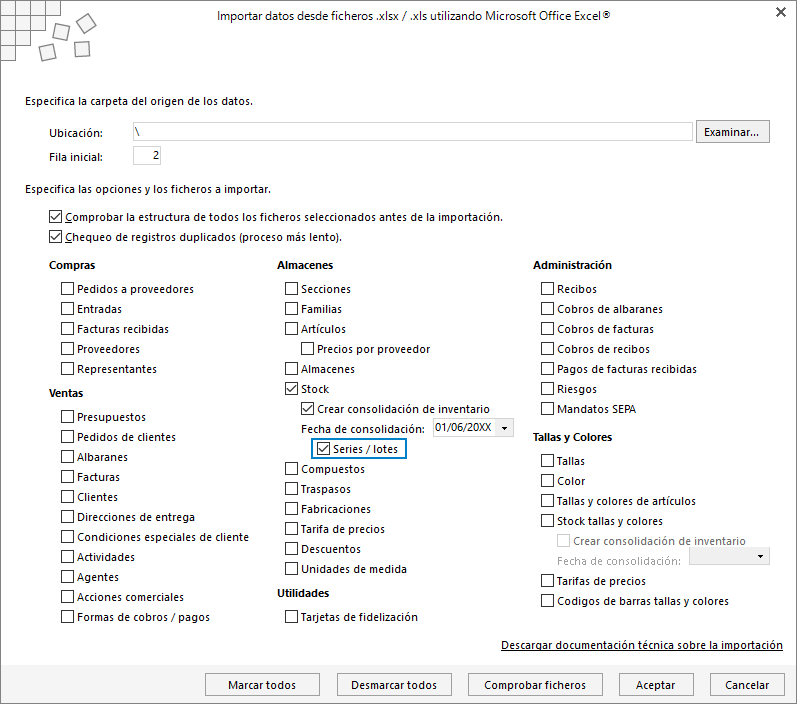Check the Actividades option

pyautogui.click(x=68, y=557)
